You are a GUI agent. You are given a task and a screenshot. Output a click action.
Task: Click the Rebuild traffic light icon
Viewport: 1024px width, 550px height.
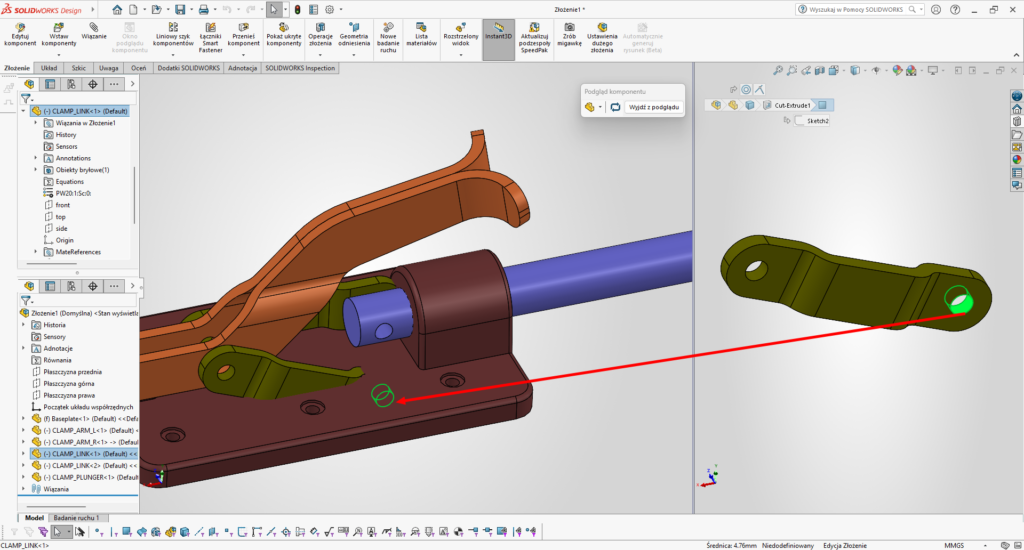(297, 10)
